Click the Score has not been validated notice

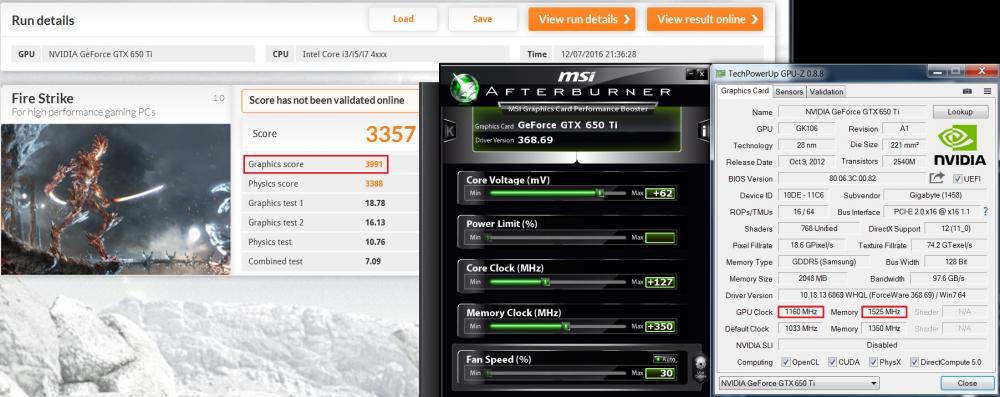(x=330, y=100)
